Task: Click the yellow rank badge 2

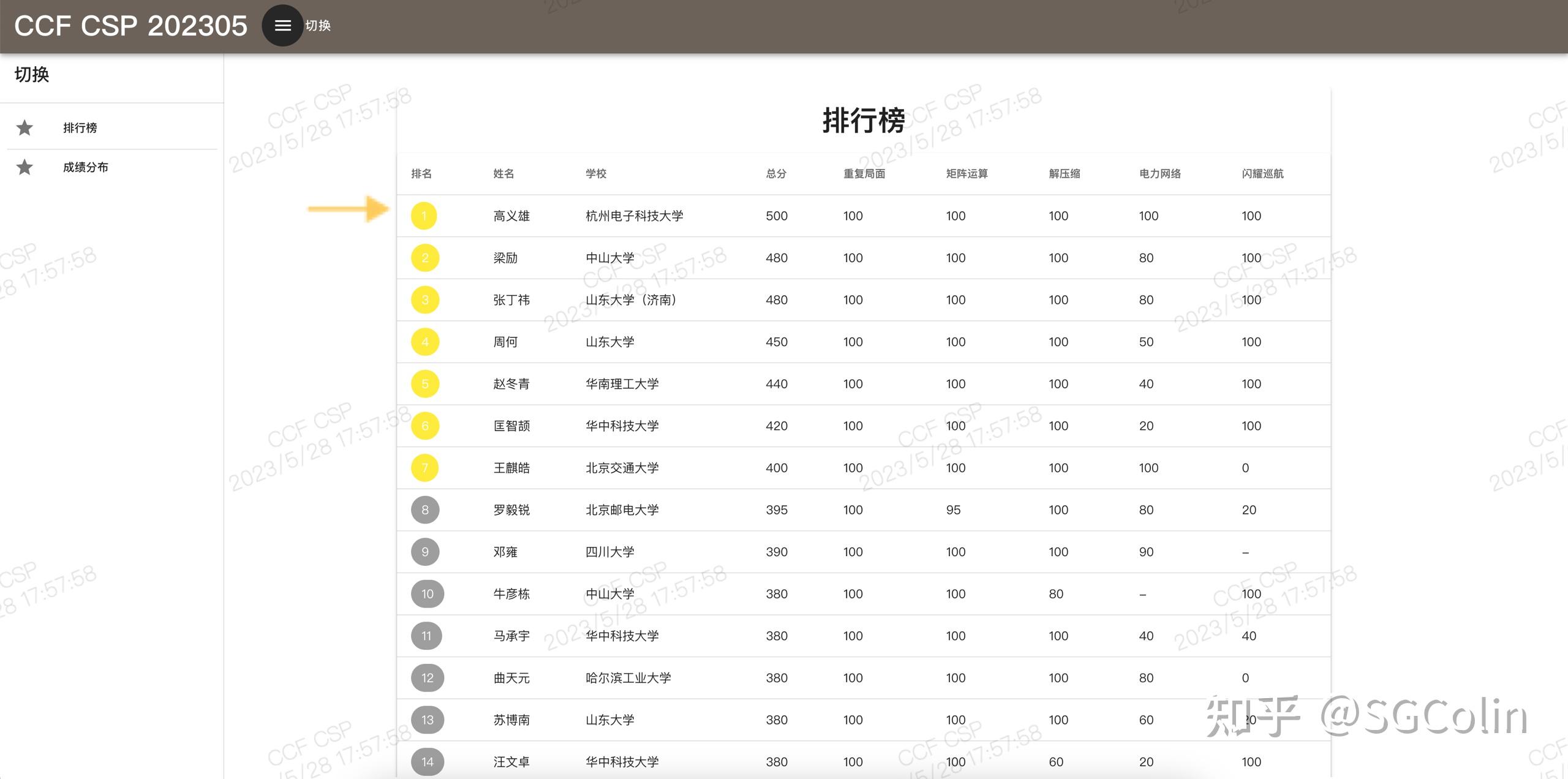Action: [424, 258]
